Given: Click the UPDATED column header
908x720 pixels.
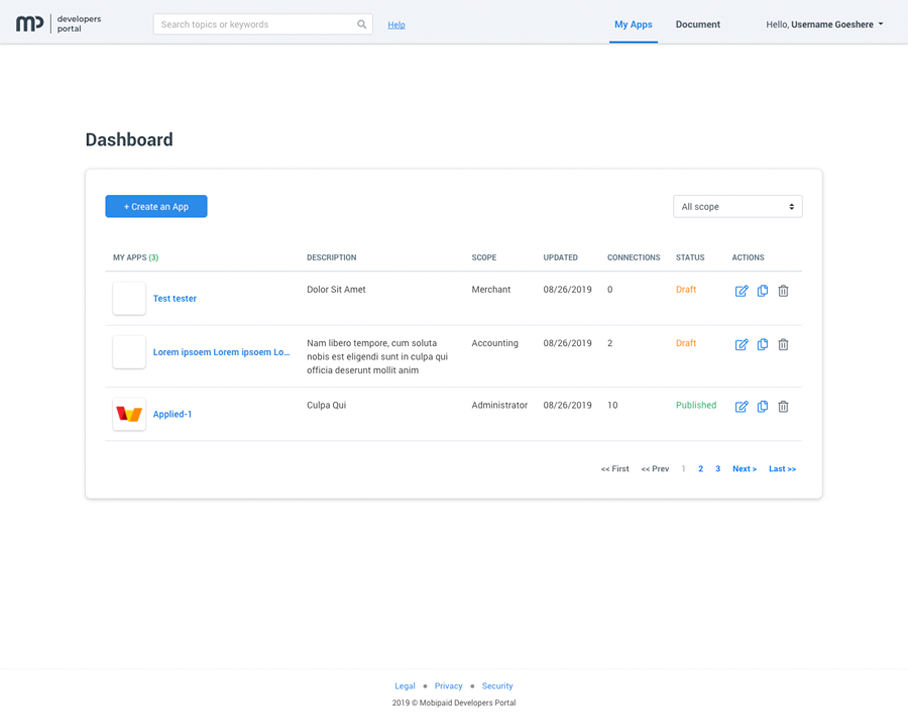Looking at the screenshot, I should click(x=561, y=257).
